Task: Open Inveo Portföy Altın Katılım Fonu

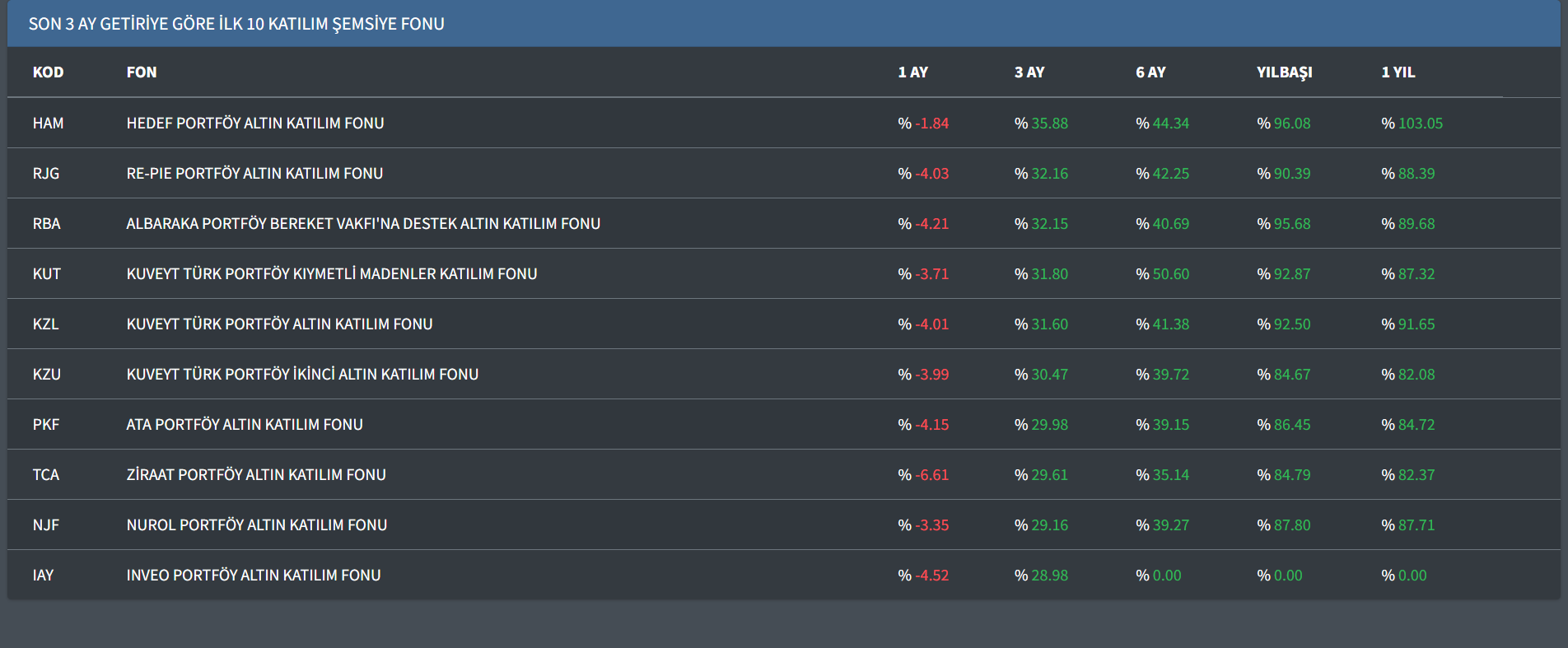Action: [x=254, y=576]
